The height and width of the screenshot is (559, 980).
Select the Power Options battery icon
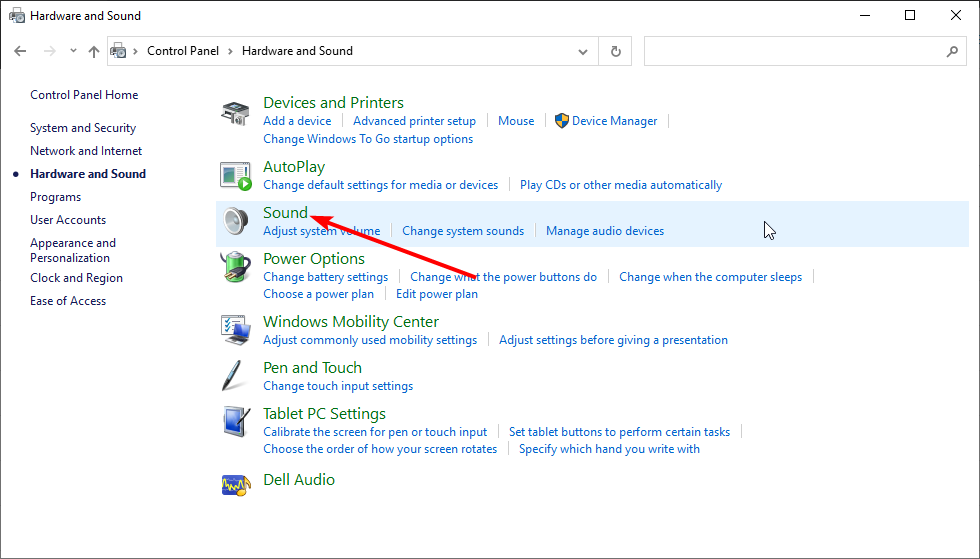coord(235,268)
